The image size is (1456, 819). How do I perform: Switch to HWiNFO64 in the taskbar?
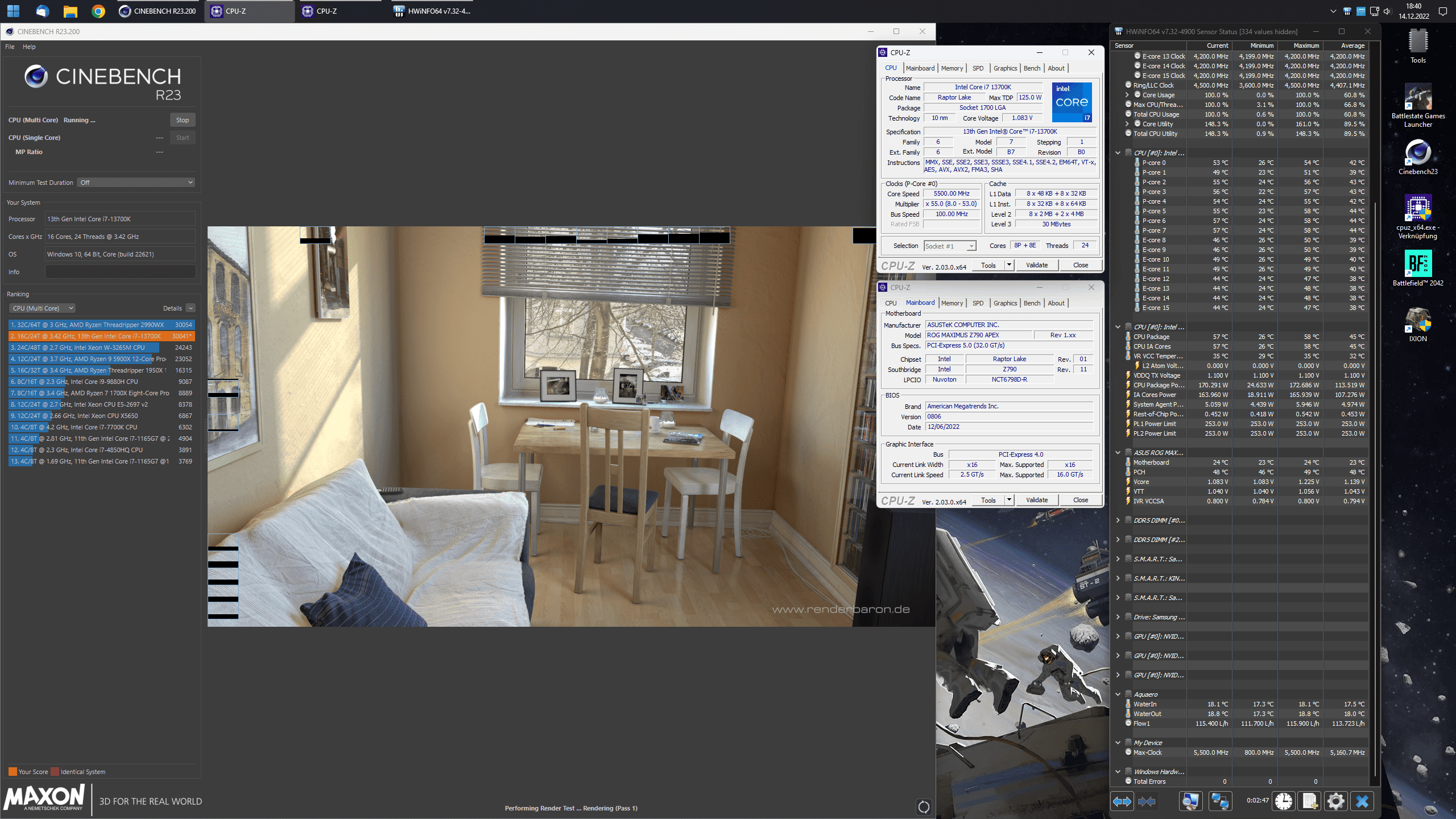click(x=432, y=11)
